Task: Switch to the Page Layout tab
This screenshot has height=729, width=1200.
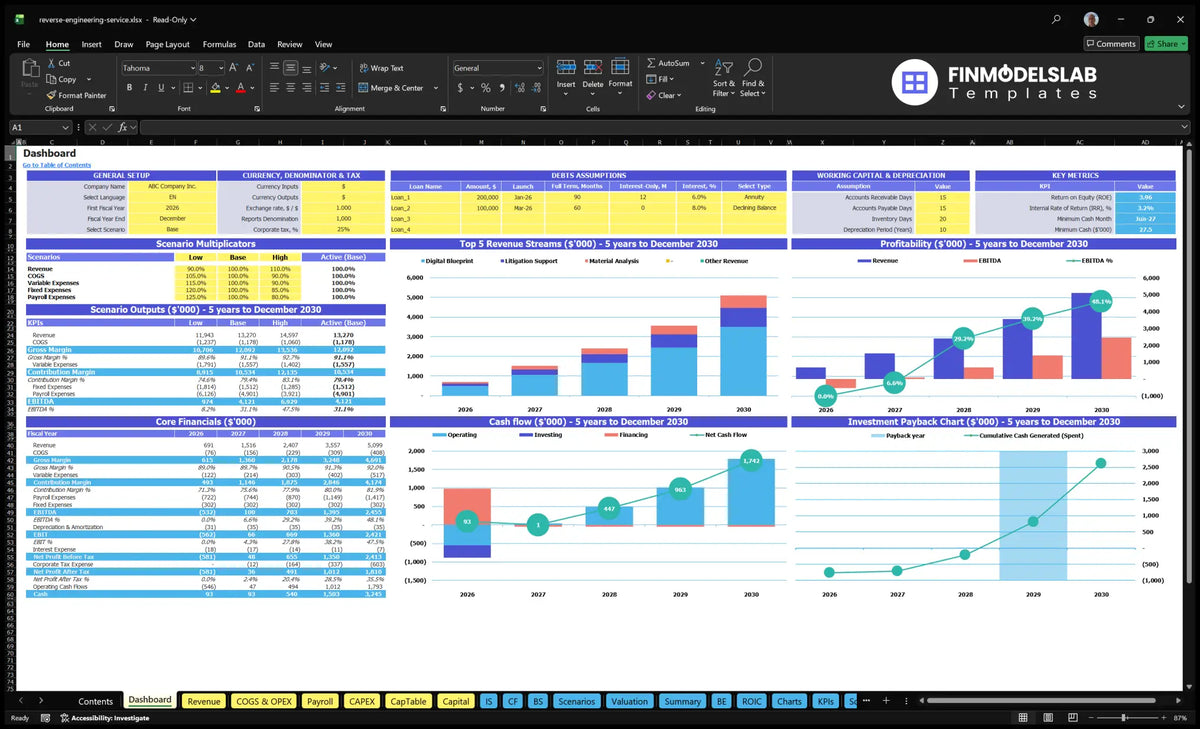Action: (x=167, y=44)
